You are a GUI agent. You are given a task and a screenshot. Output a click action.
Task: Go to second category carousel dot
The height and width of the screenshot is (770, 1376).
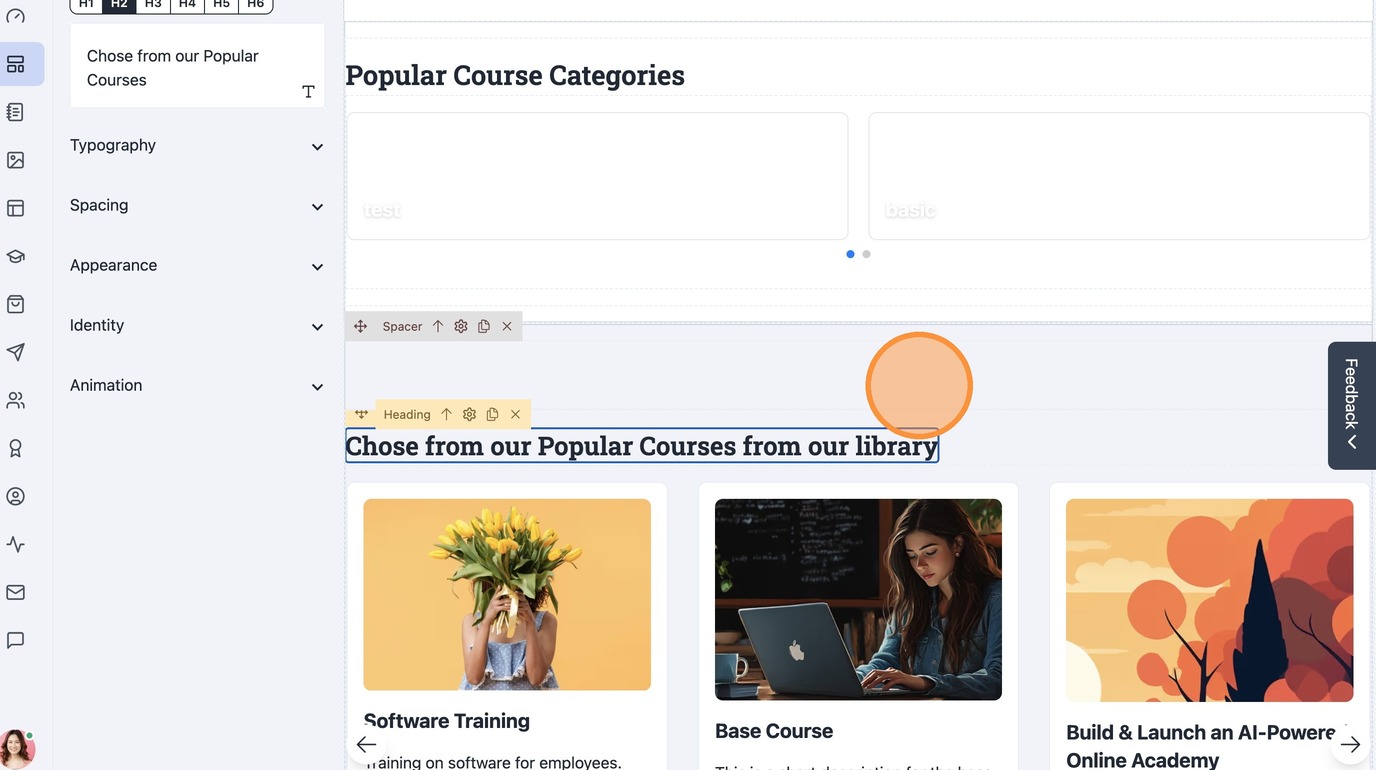coord(866,254)
